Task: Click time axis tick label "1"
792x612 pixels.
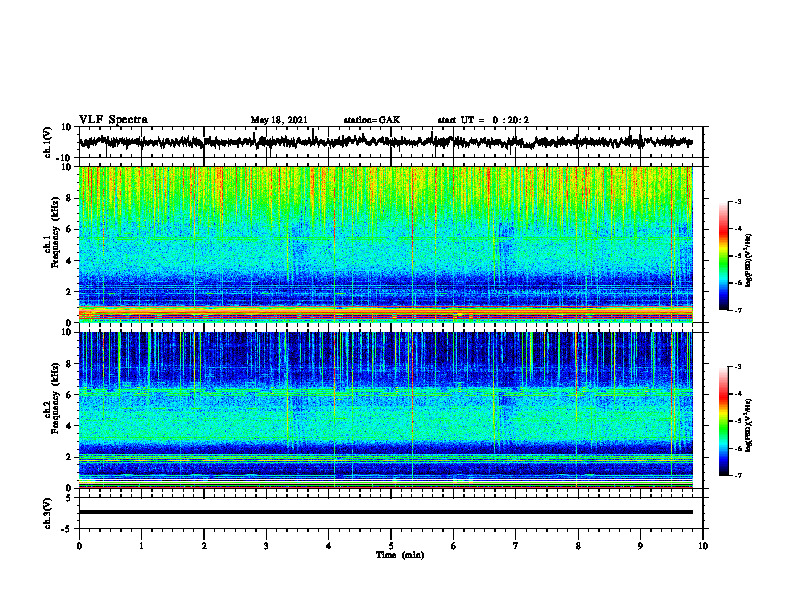Action: 141,546
